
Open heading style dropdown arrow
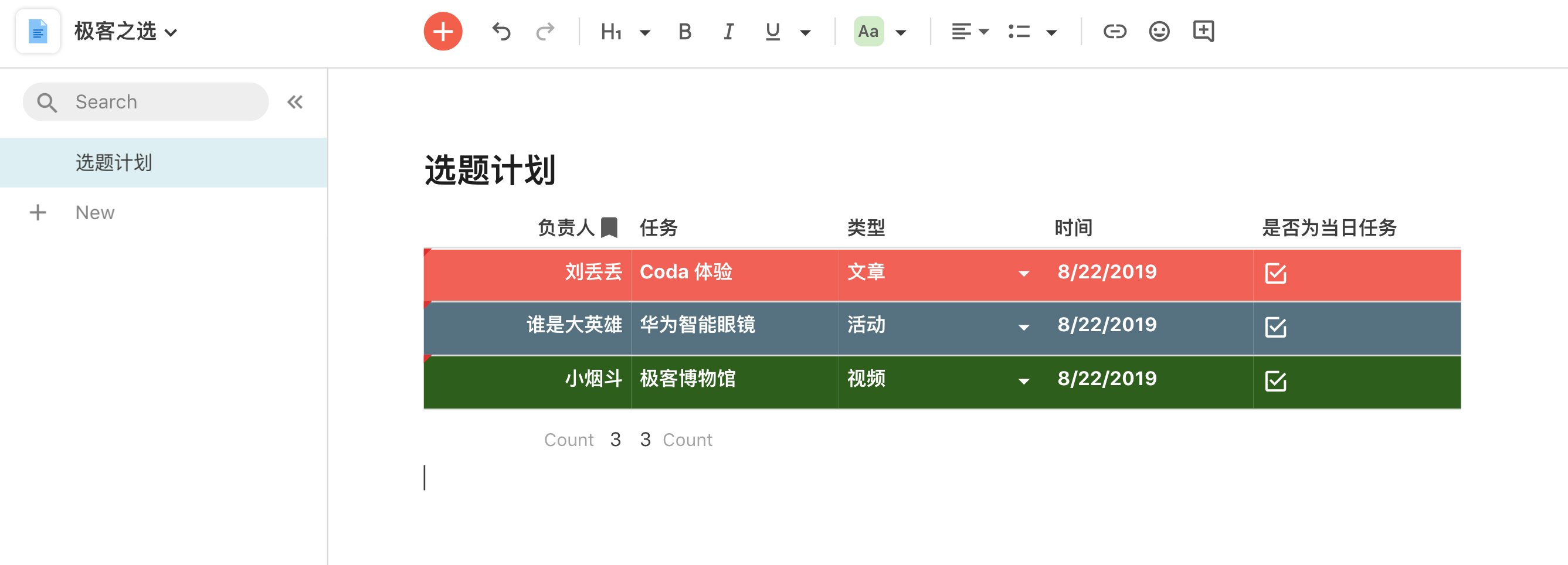(x=644, y=32)
